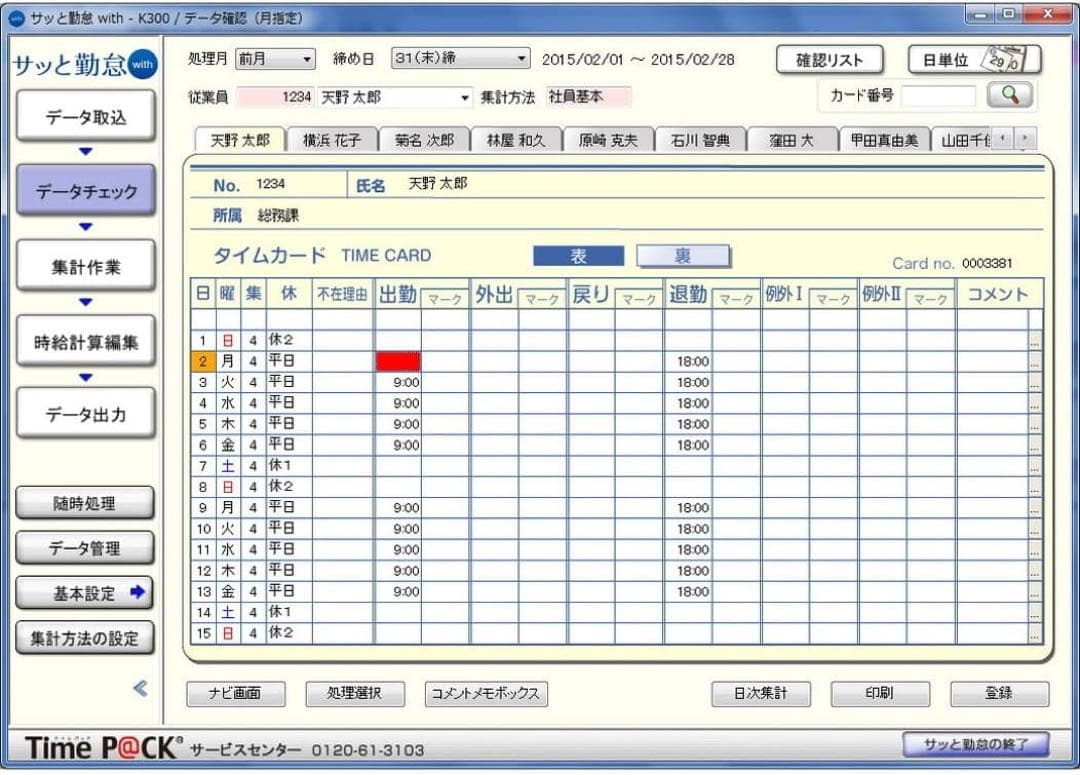Switch to the 石川 智典 tab
The width and height of the screenshot is (1080, 775).
(699, 140)
